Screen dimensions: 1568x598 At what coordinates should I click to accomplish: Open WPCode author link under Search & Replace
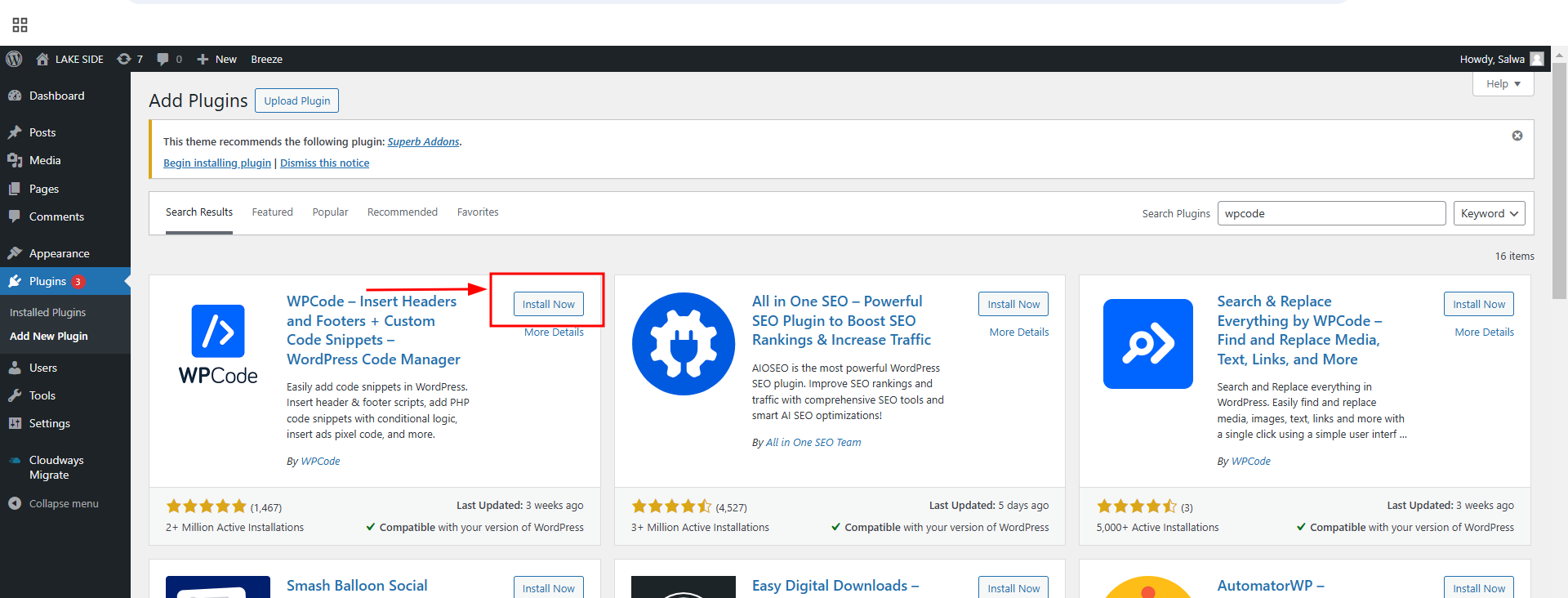(x=1251, y=461)
